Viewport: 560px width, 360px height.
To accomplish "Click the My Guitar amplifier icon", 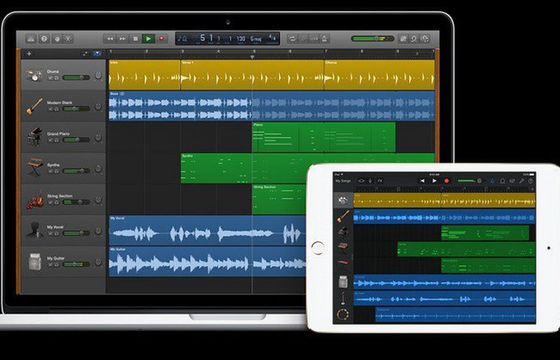I will point(35,261).
